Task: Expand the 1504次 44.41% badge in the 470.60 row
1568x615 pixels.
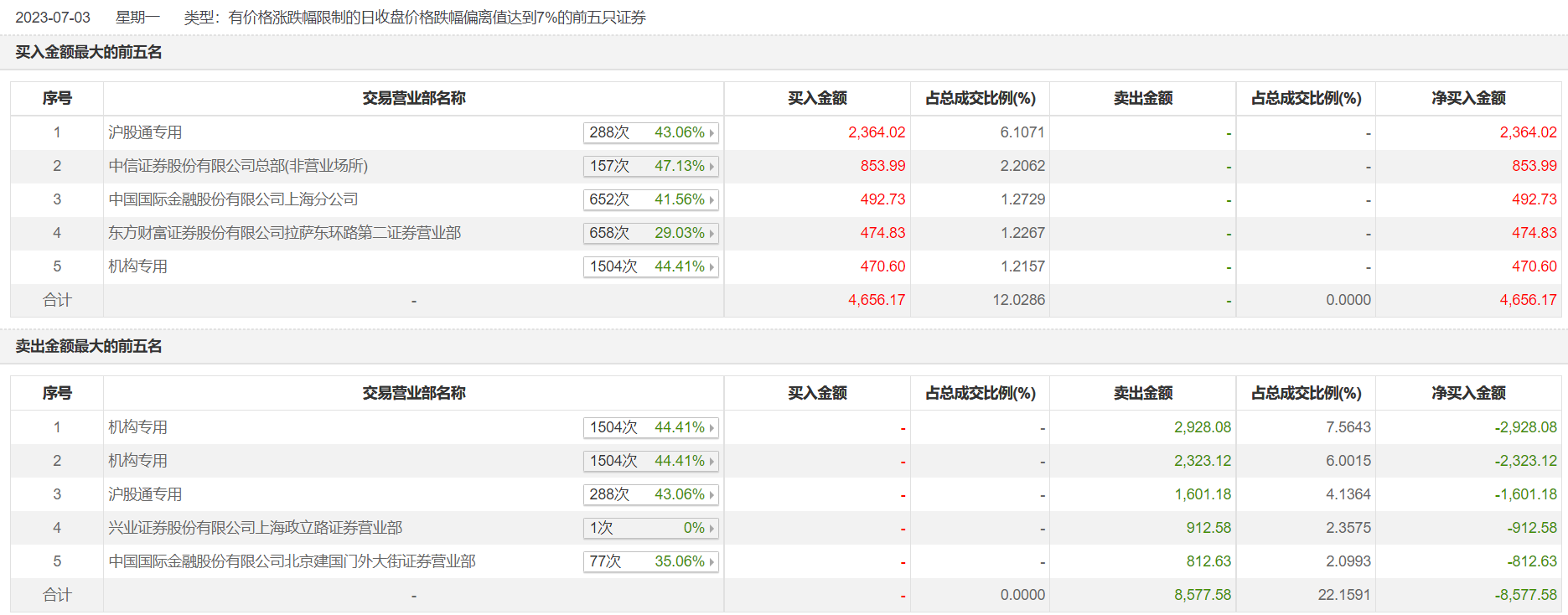Action: point(651,266)
